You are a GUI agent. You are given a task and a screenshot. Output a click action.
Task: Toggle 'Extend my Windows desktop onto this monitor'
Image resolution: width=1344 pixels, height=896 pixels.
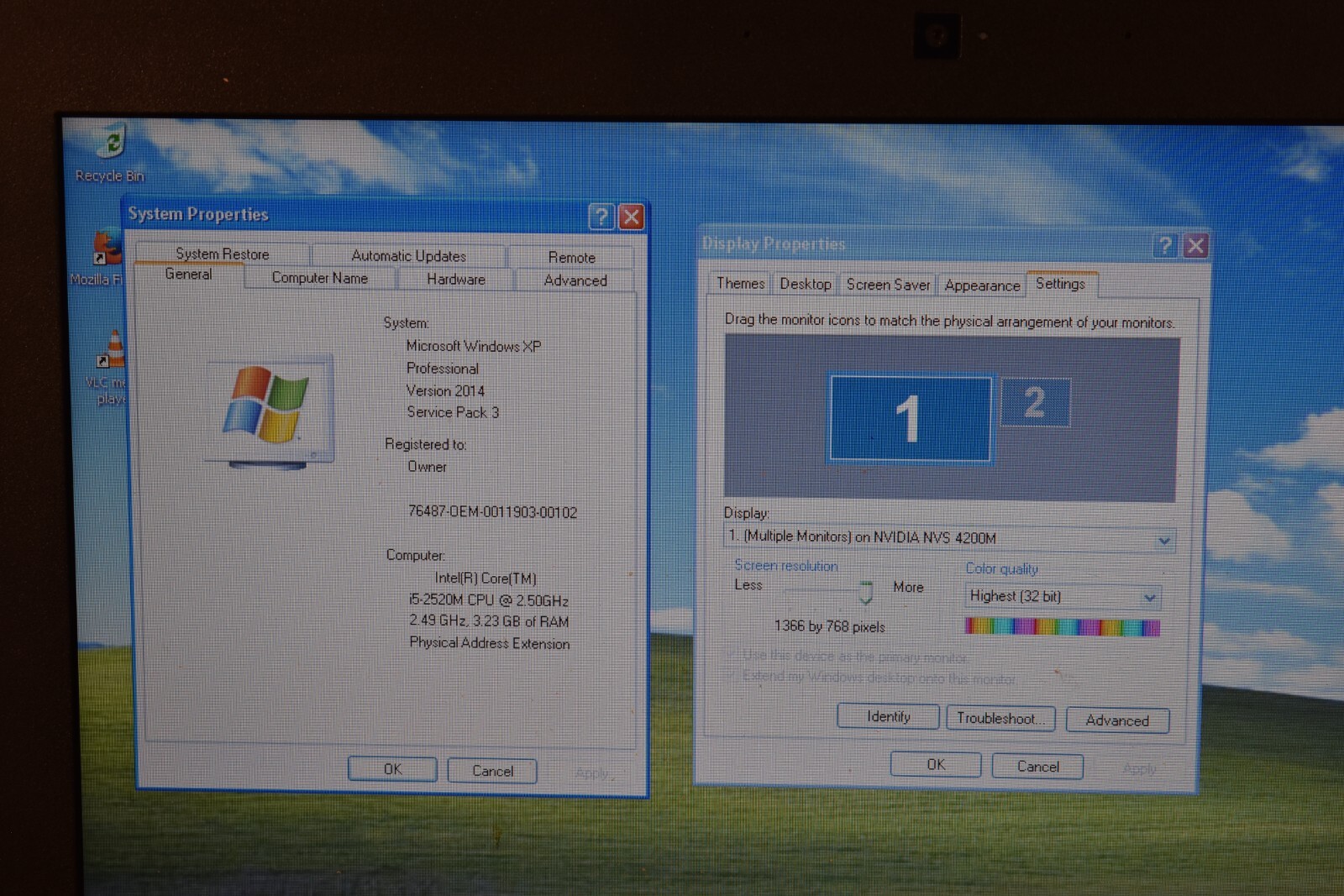click(871, 677)
